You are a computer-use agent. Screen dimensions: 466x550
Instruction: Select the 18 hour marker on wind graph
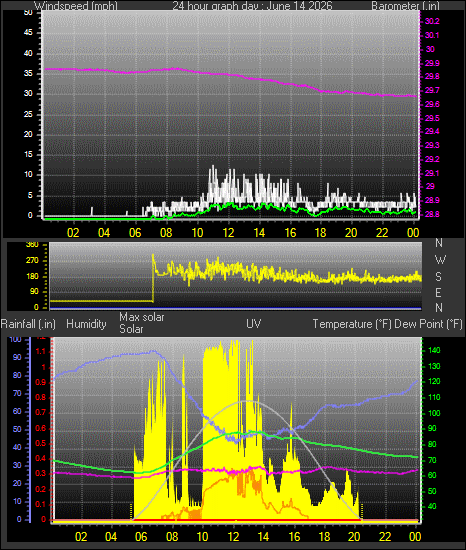point(320,233)
